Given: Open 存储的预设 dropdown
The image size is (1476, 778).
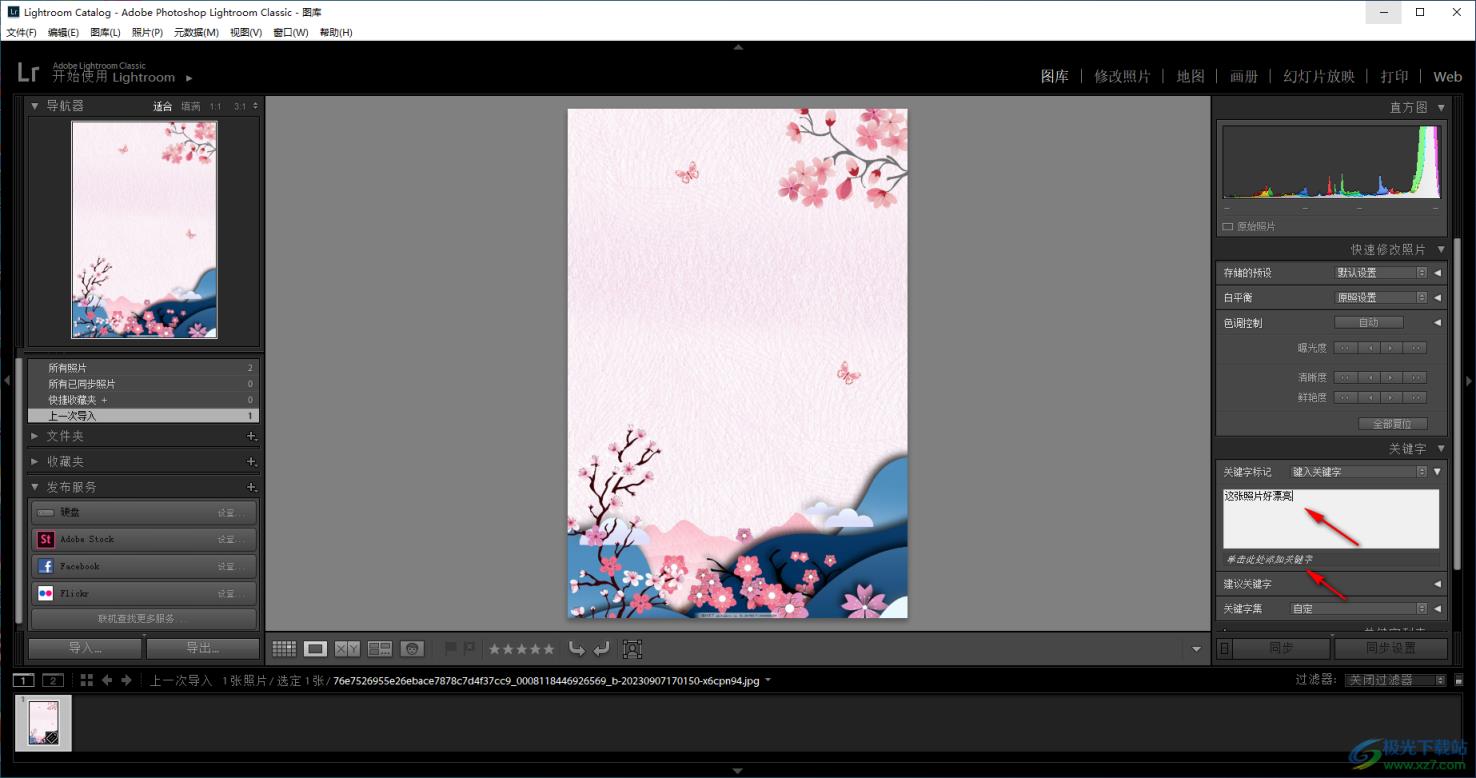Looking at the screenshot, I should tap(1382, 272).
